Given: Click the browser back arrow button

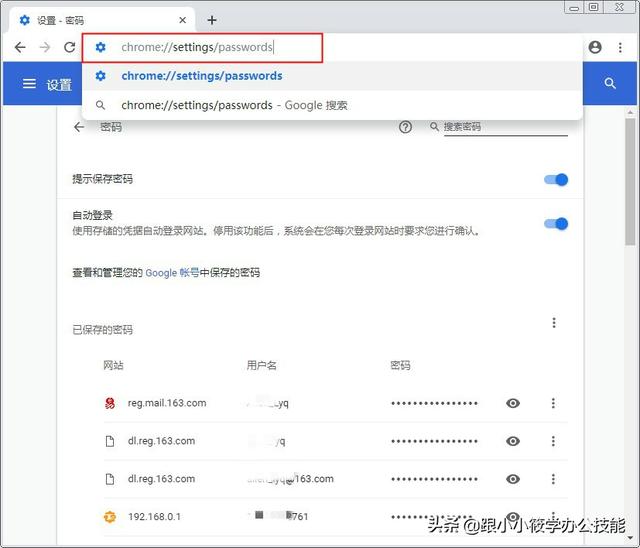Looking at the screenshot, I should point(20,47).
